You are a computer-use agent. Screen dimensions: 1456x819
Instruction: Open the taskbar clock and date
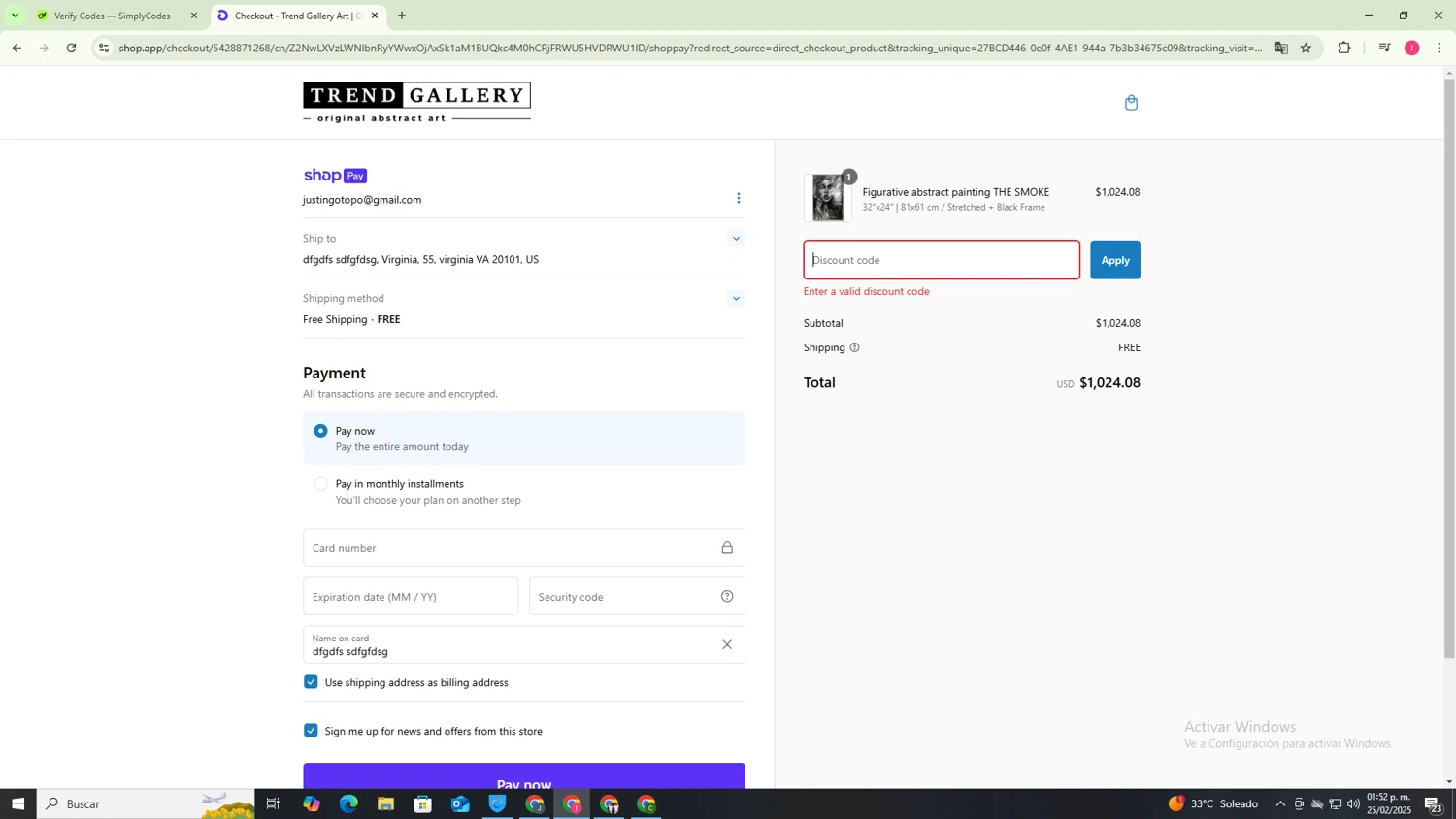point(1389,803)
